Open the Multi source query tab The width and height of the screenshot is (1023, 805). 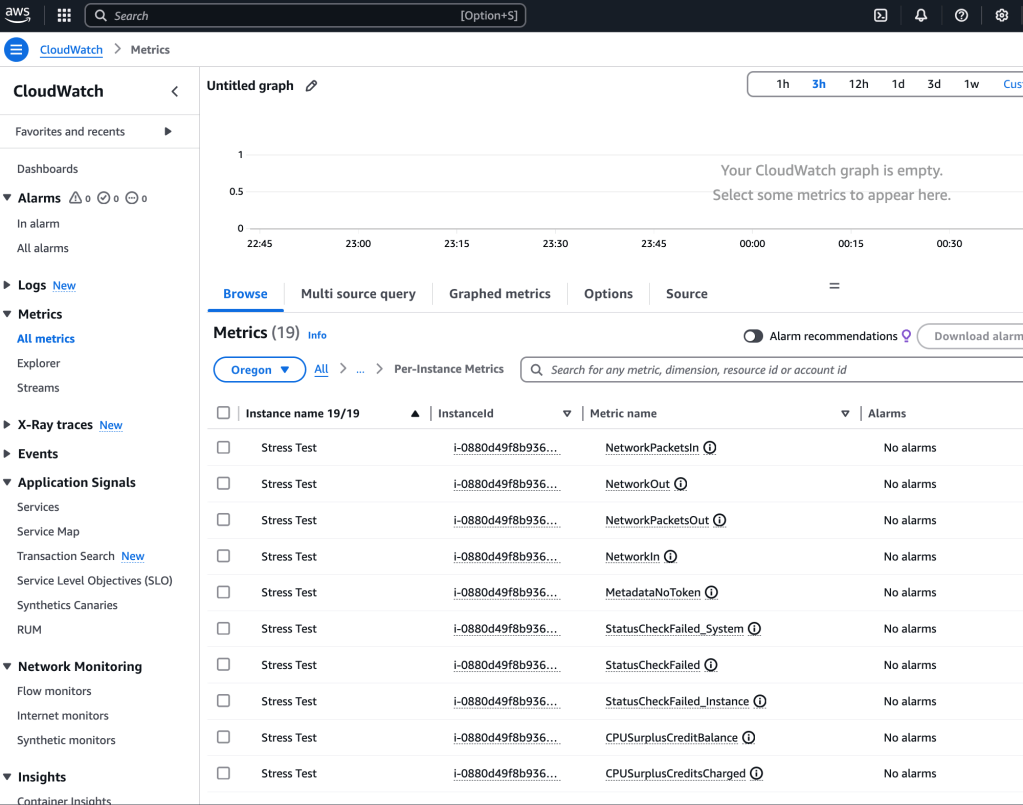pos(358,294)
